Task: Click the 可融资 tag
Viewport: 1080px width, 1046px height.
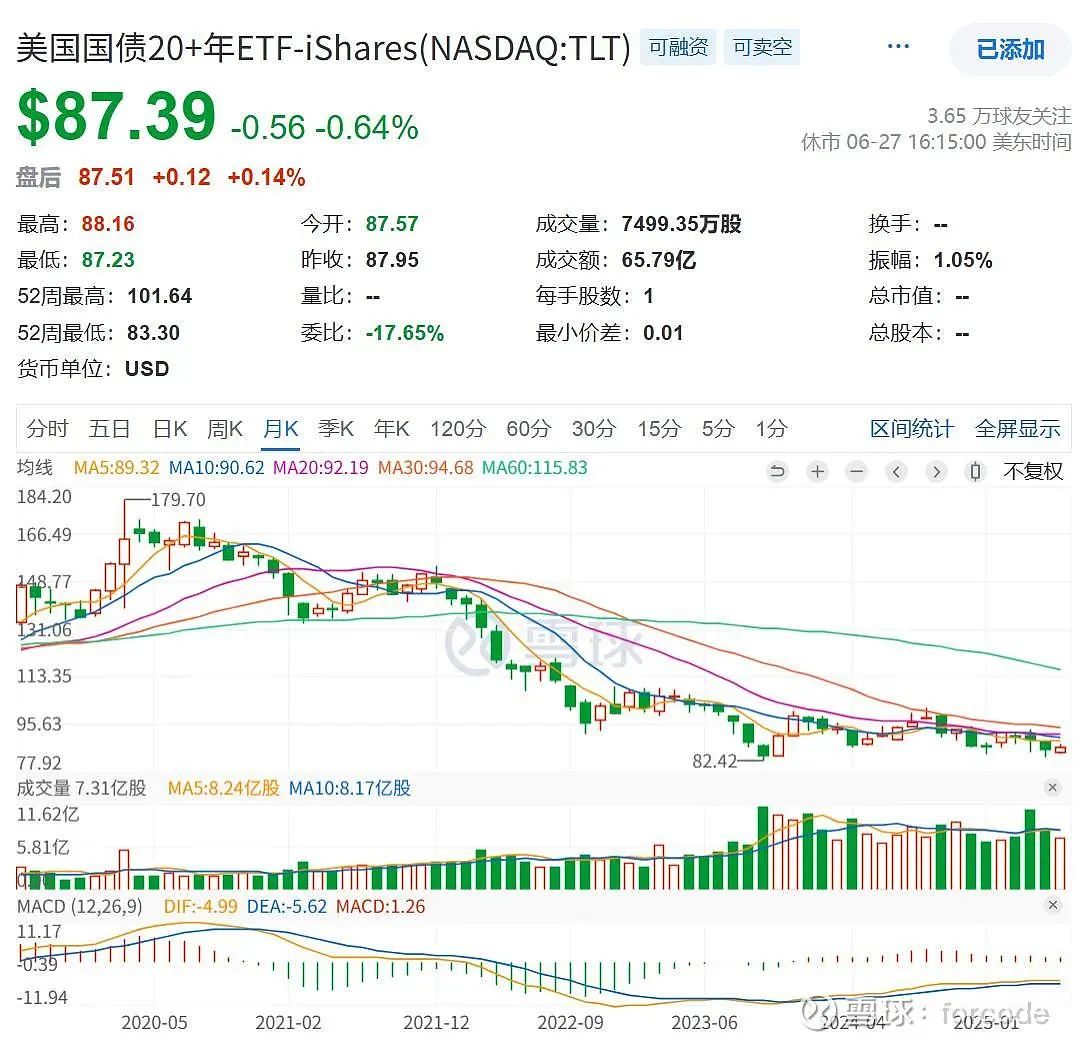Action: pos(678,48)
